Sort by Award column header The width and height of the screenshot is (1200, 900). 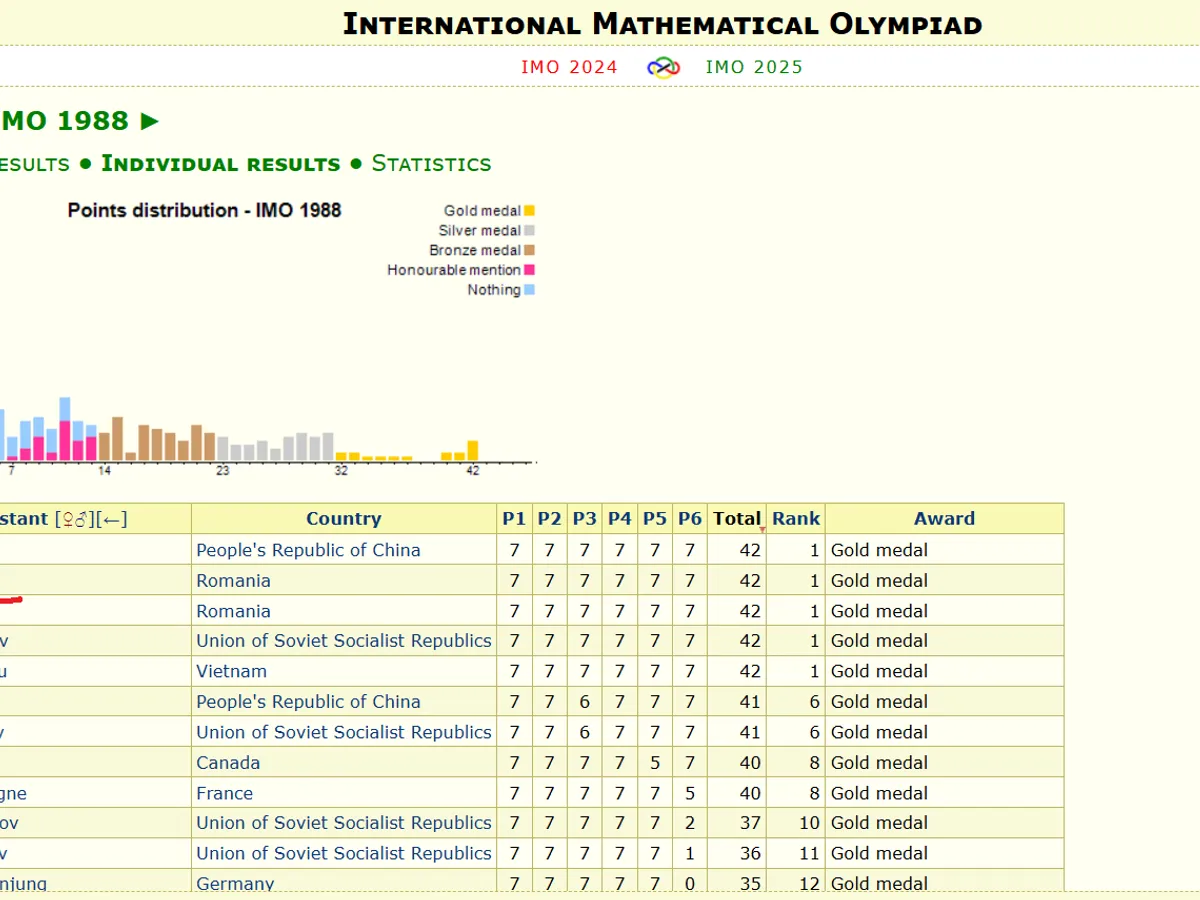pyautogui.click(x=943, y=519)
